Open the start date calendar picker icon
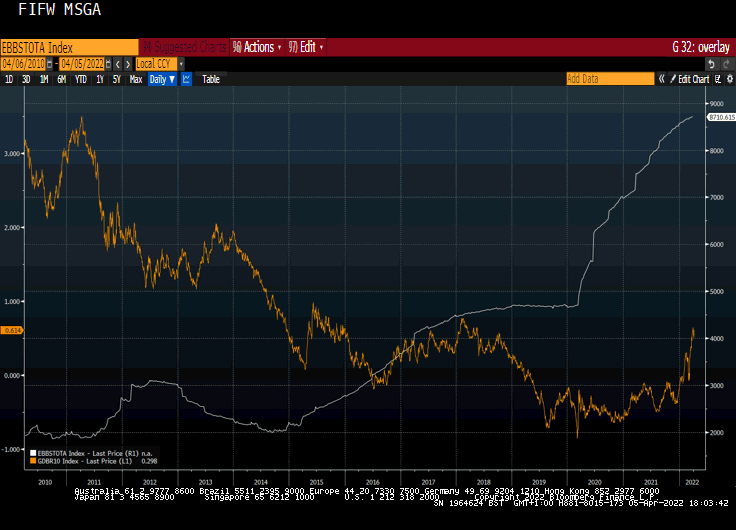This screenshot has height=530, width=736. click(49, 64)
